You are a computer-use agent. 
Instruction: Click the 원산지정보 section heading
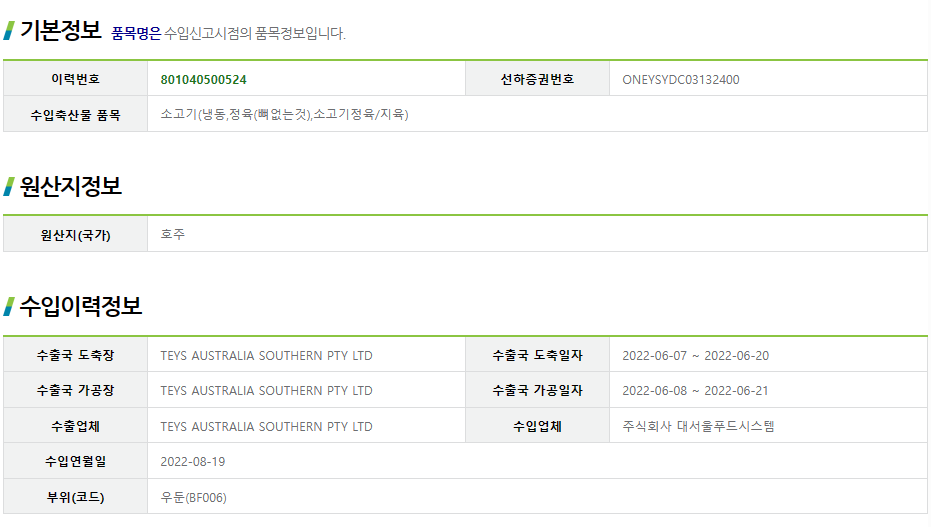tap(70, 186)
